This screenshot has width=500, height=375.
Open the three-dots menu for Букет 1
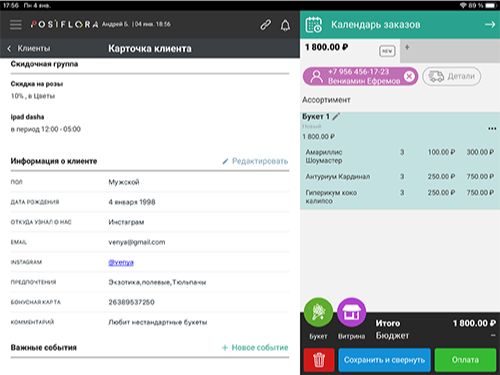(x=492, y=129)
